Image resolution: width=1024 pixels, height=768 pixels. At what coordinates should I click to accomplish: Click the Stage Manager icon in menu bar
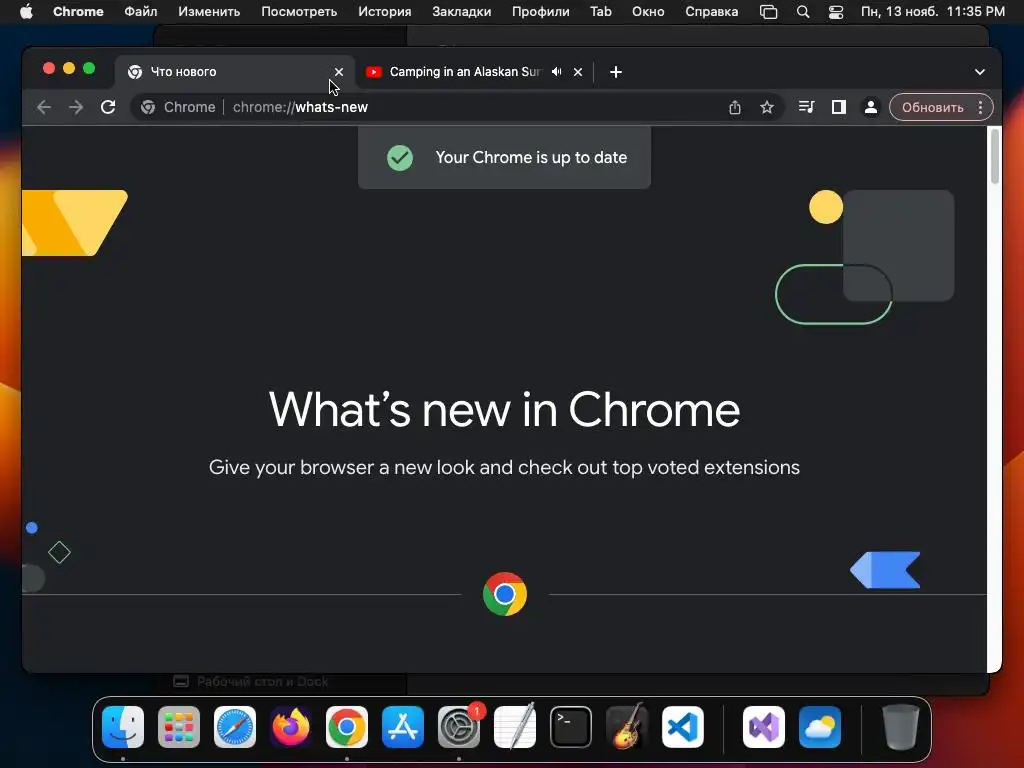(x=769, y=12)
